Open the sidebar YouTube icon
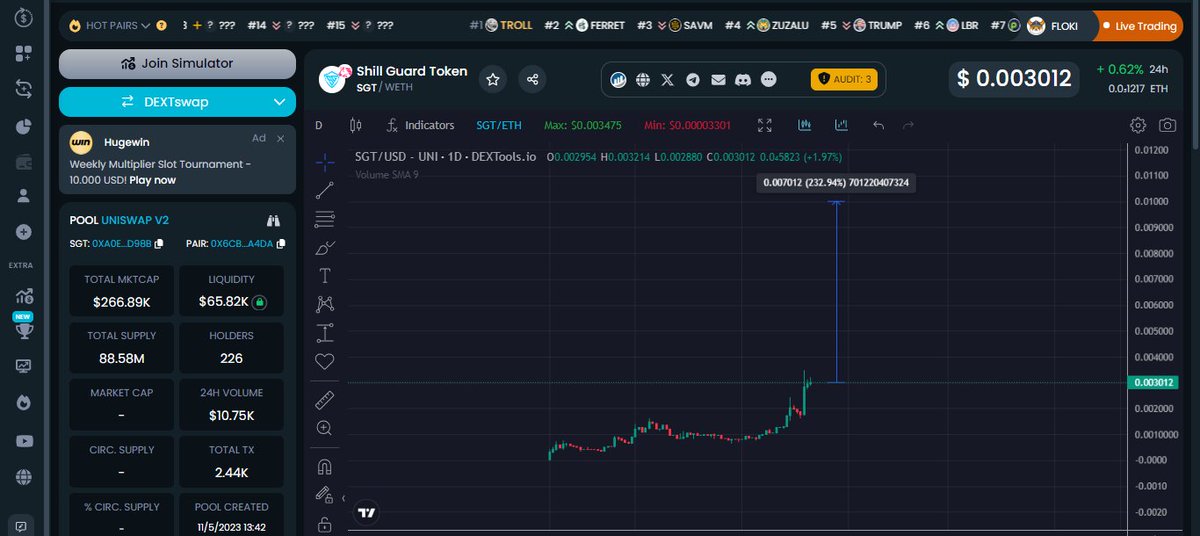Screen dimensions: 1200x536 tap(24, 441)
